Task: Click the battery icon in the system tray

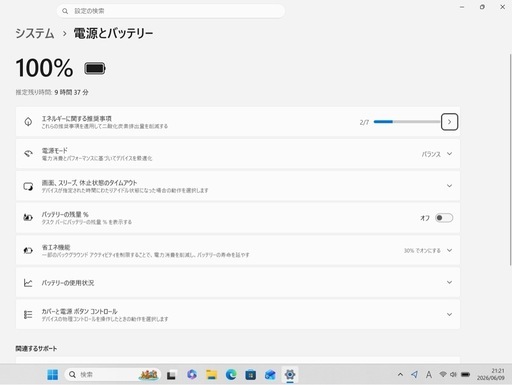Action: point(465,375)
